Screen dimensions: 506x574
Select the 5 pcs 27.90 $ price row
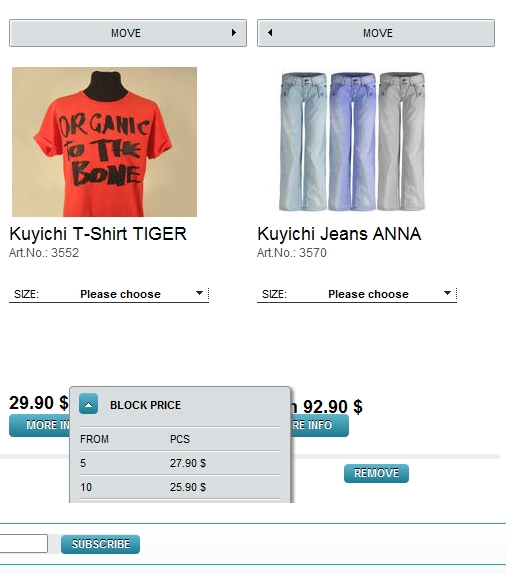click(x=180, y=463)
